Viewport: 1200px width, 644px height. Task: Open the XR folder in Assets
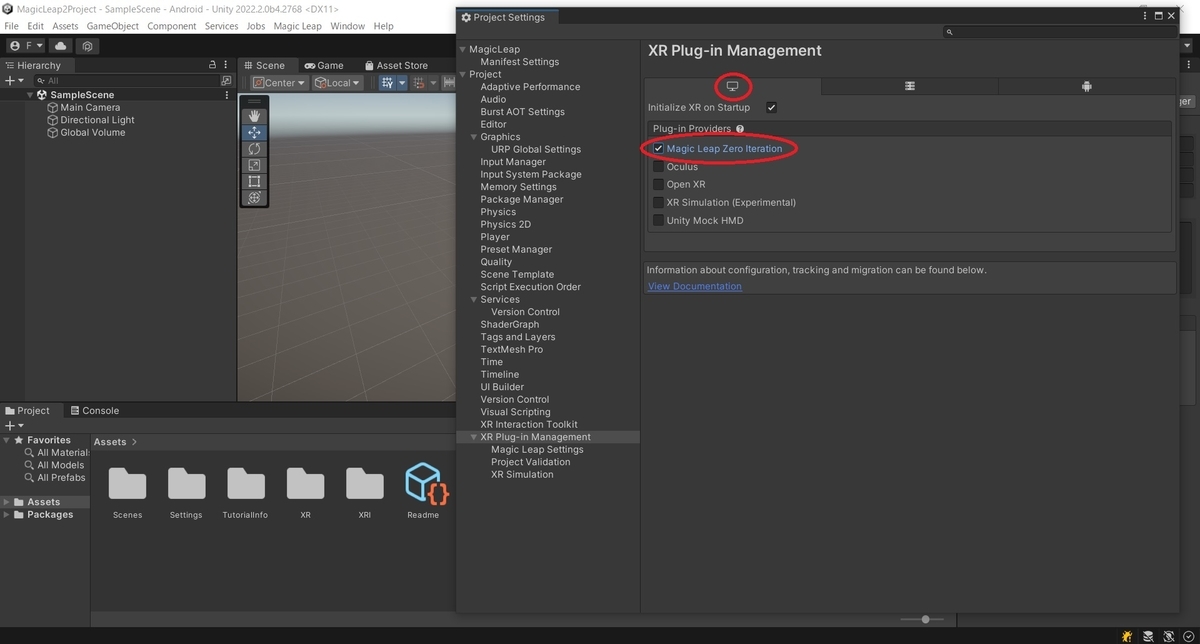click(305, 492)
